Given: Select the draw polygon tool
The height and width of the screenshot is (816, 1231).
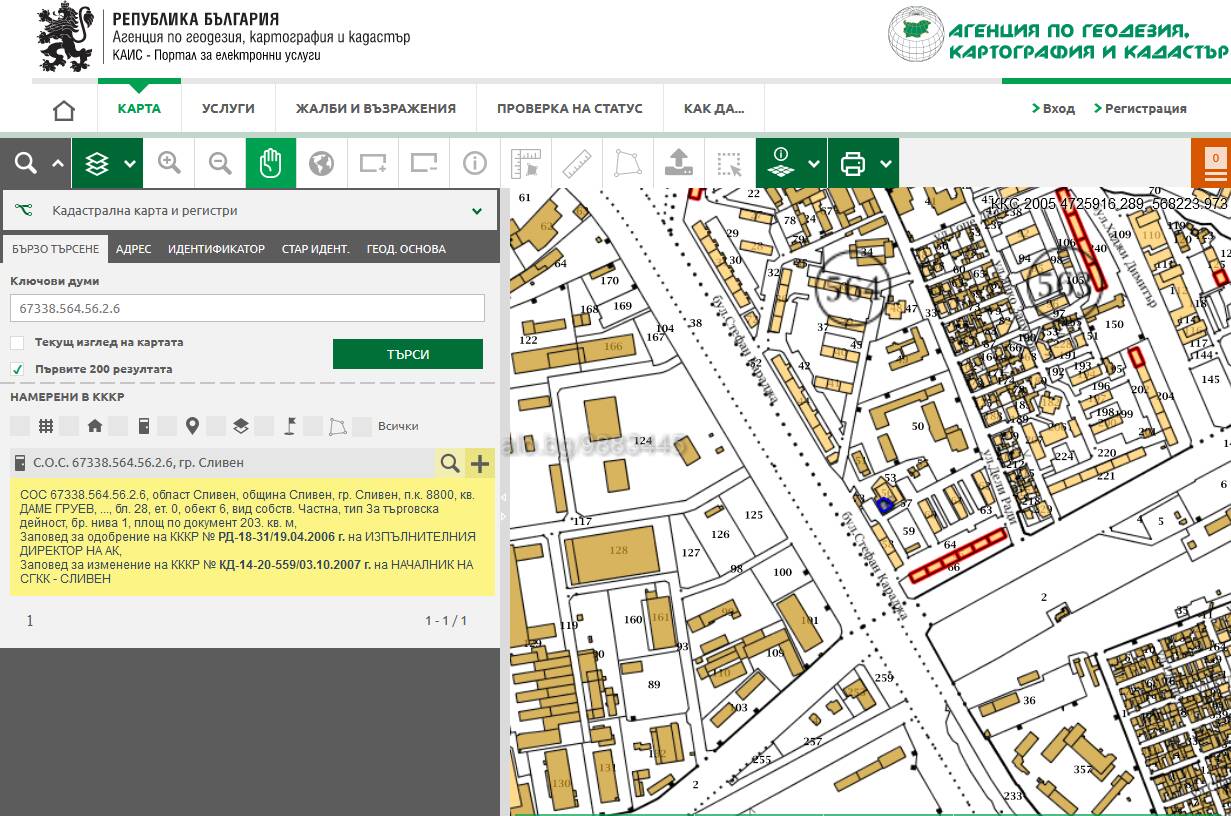Looking at the screenshot, I should pyautogui.click(x=628, y=163).
